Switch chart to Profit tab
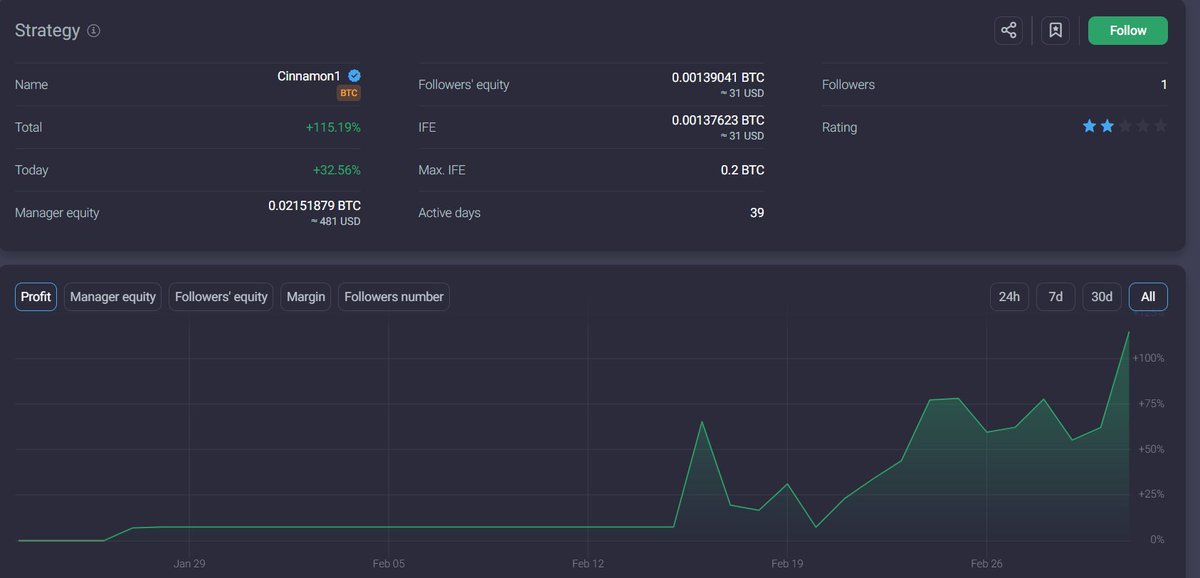This screenshot has height=578, width=1200. pyautogui.click(x=36, y=297)
